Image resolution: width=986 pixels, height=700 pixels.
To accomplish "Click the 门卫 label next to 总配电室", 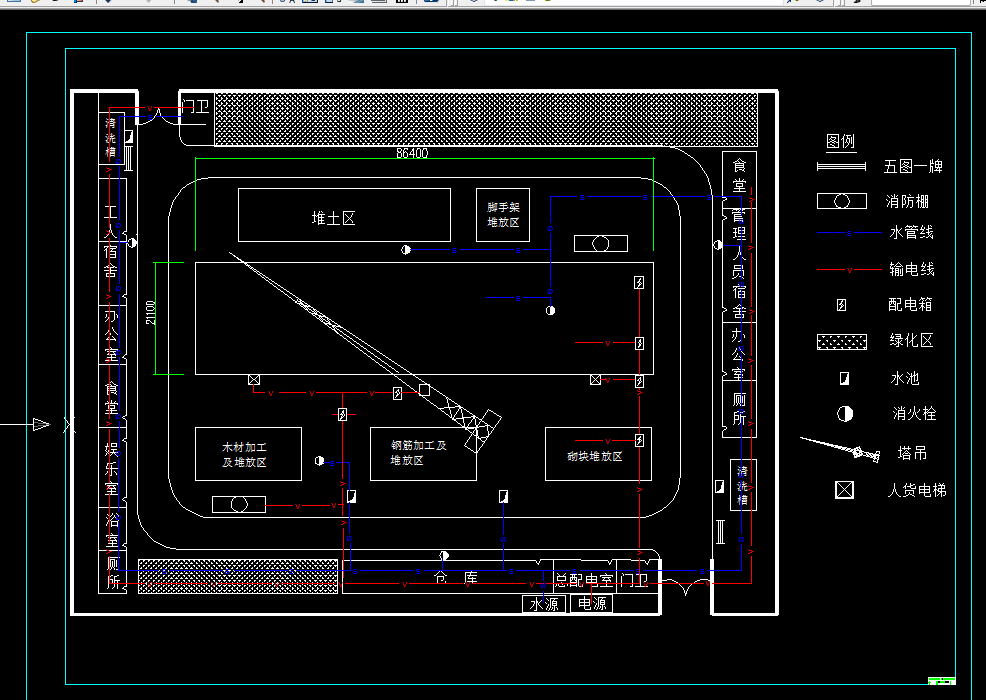I will [x=633, y=580].
